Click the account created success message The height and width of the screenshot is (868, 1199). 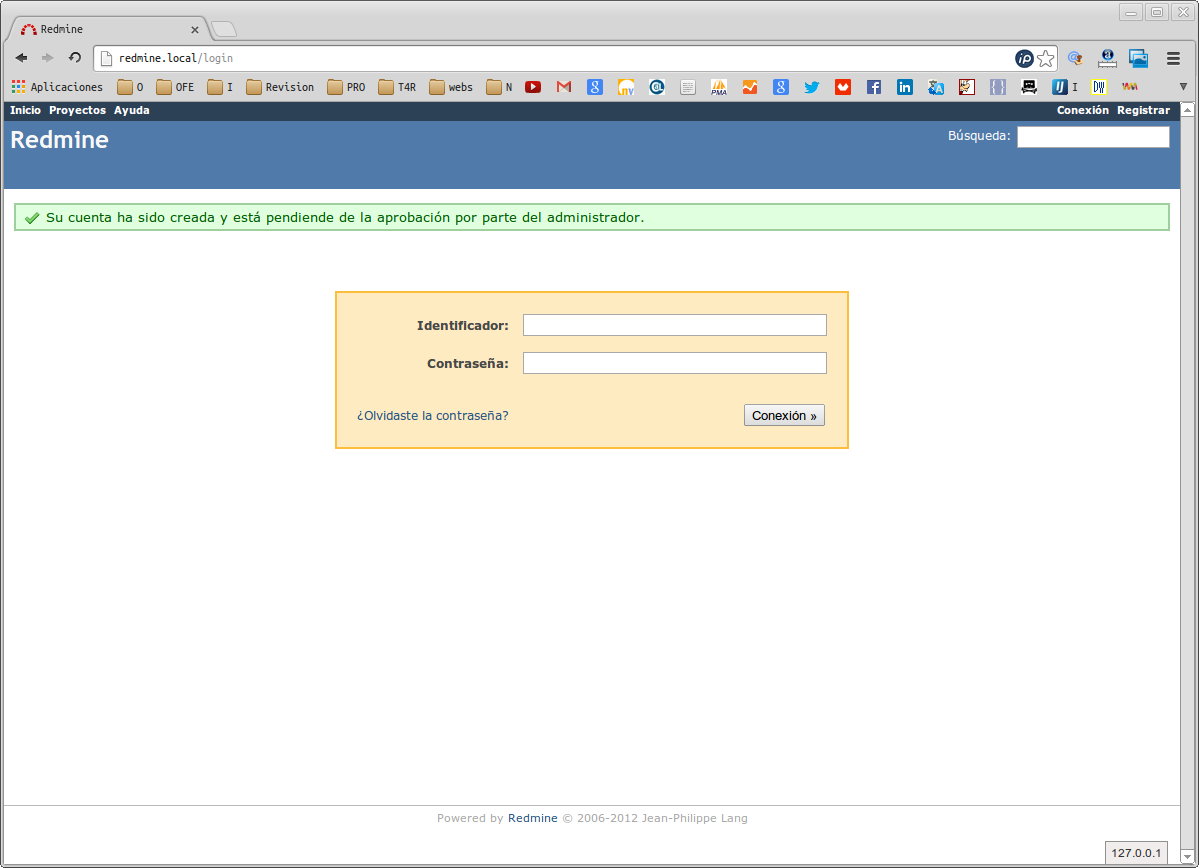coord(592,217)
